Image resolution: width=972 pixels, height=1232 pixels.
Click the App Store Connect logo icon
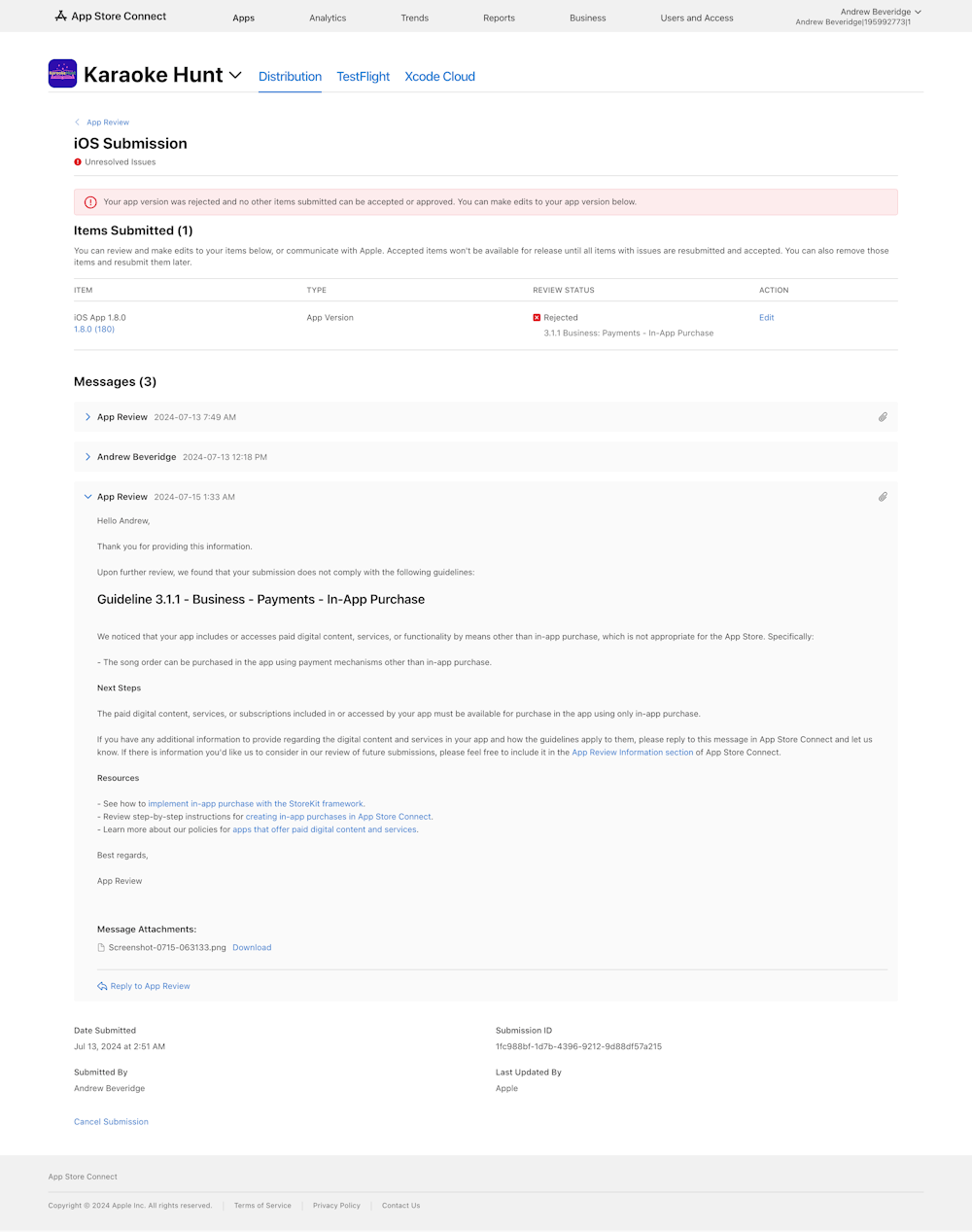[60, 17]
